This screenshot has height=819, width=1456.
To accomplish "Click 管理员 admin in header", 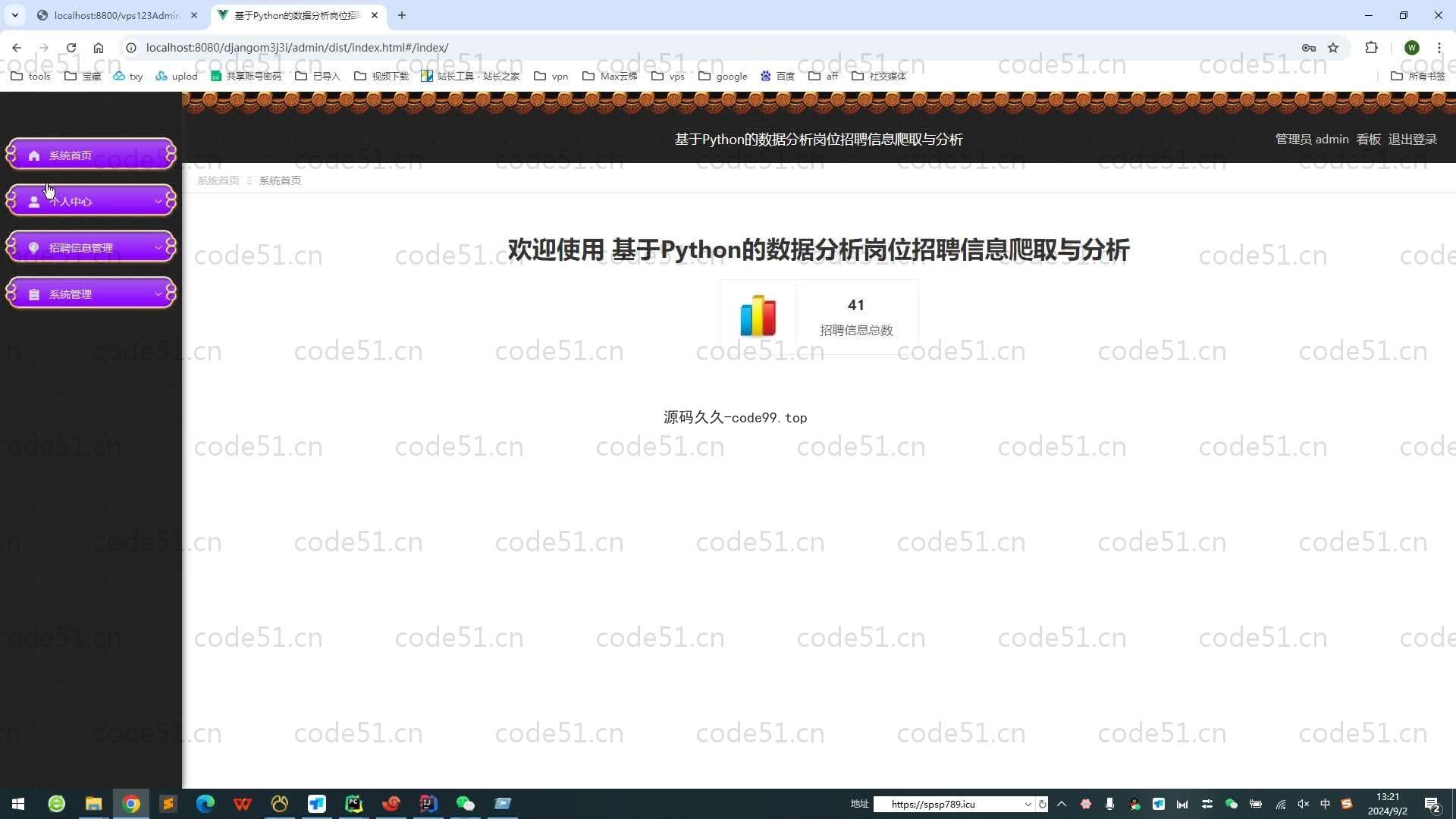I will [1312, 140].
